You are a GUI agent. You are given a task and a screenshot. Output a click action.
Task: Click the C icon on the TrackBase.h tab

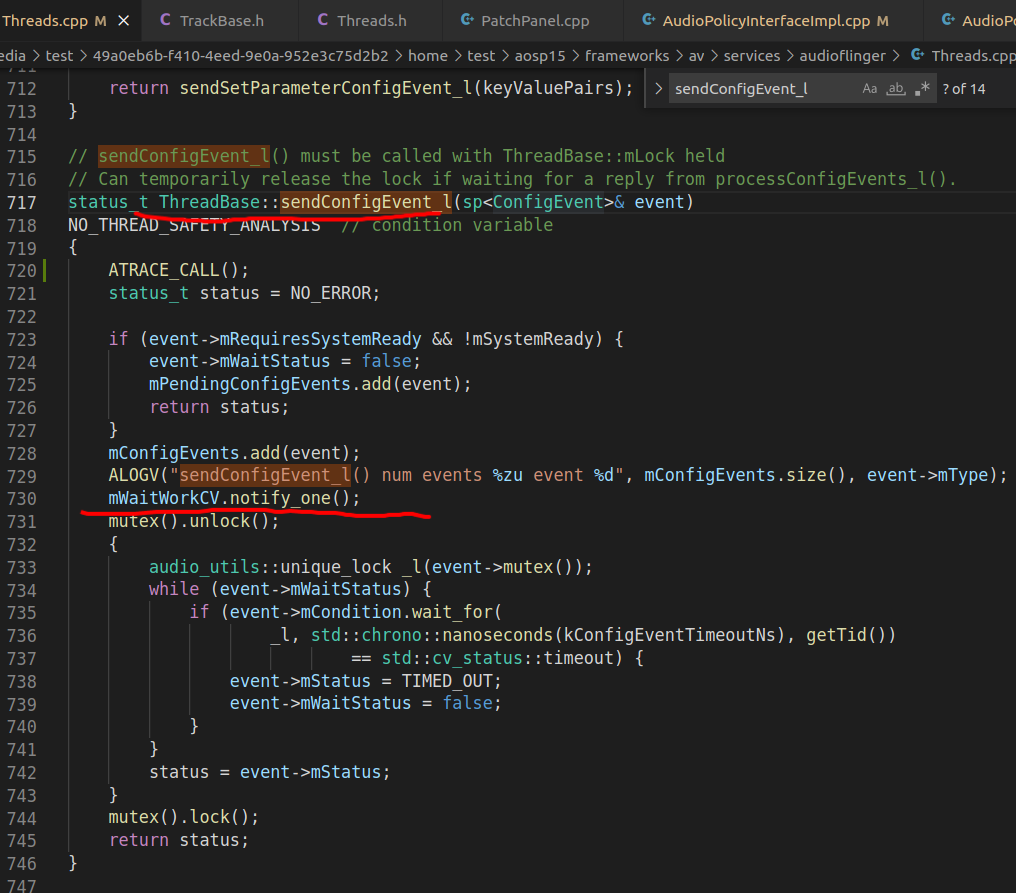pos(165,20)
